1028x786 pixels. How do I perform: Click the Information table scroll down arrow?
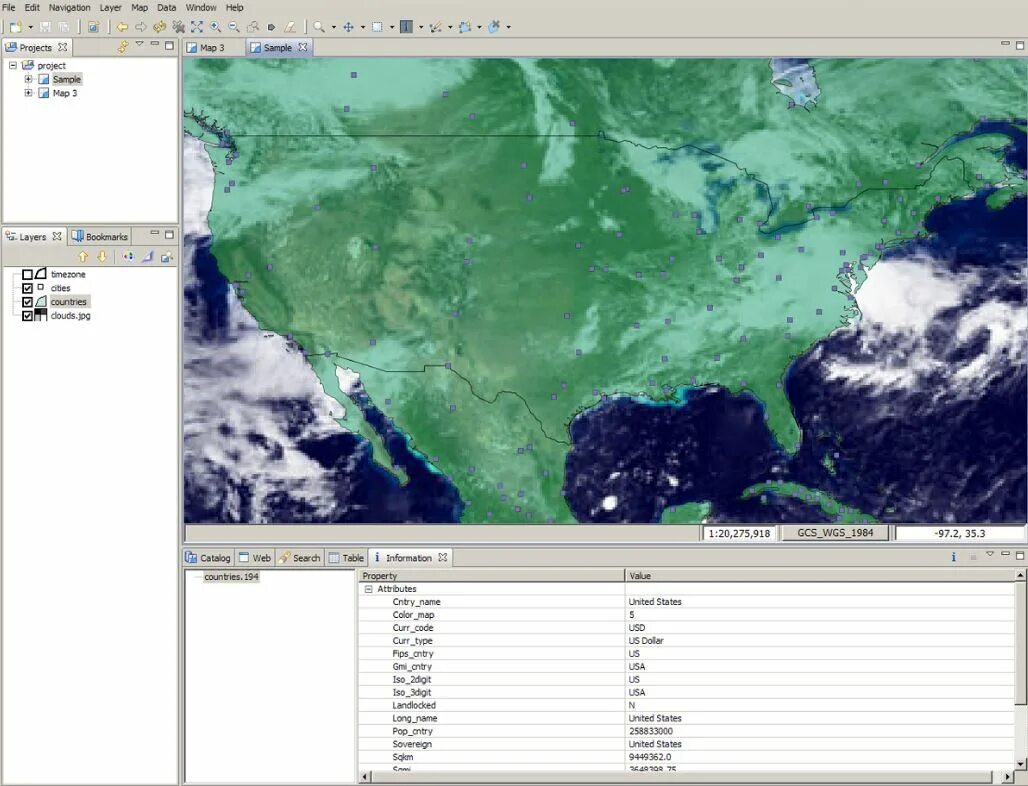[1020, 763]
